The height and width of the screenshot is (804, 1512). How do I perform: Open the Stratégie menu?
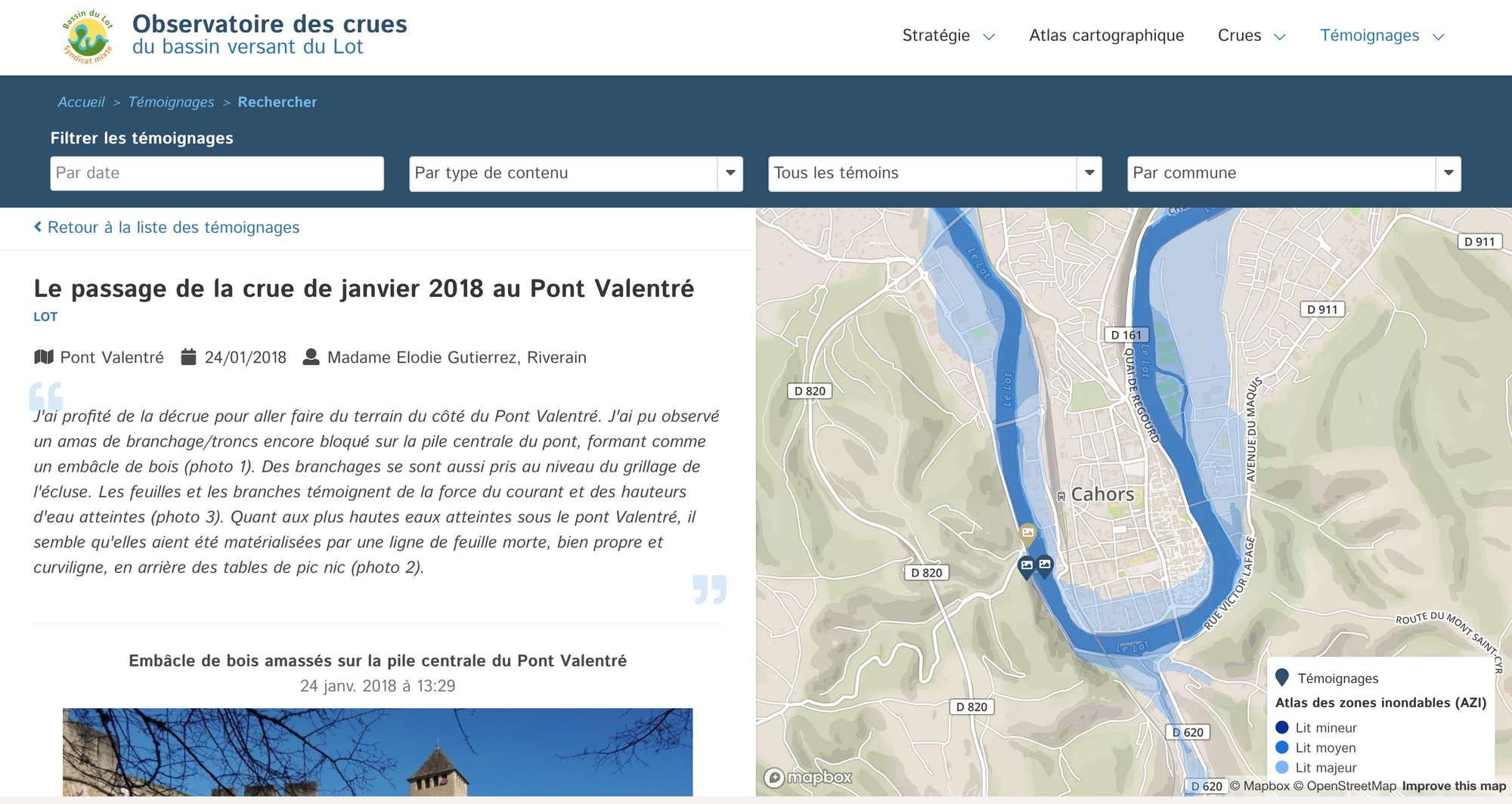pos(948,36)
